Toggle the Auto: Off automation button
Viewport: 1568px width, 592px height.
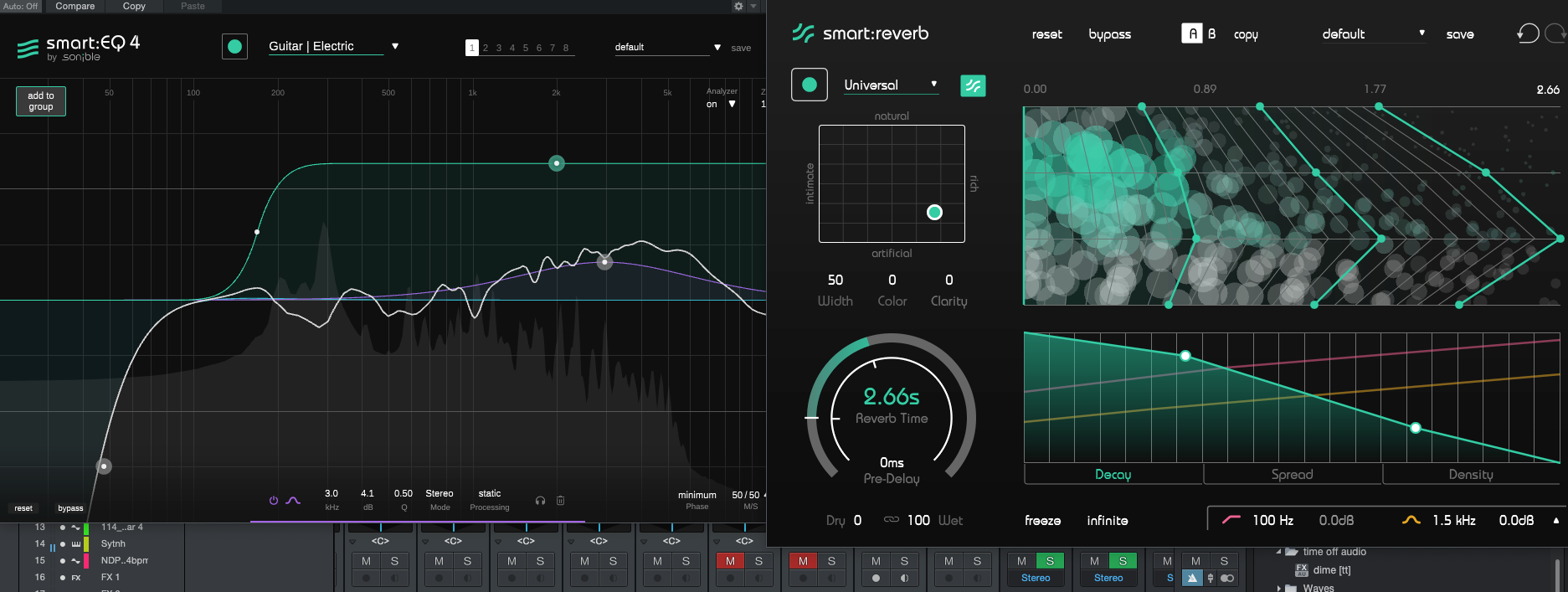(x=20, y=6)
